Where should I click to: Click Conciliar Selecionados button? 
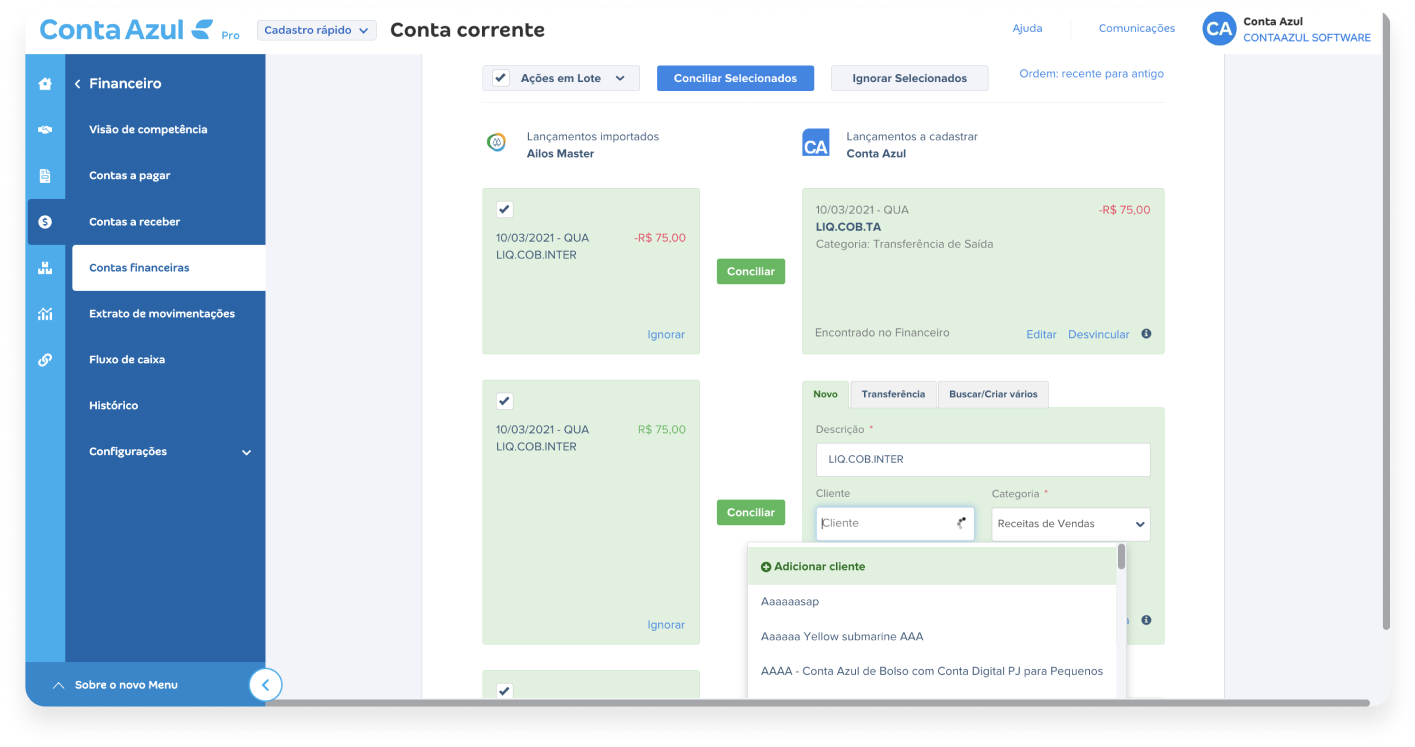coord(735,78)
